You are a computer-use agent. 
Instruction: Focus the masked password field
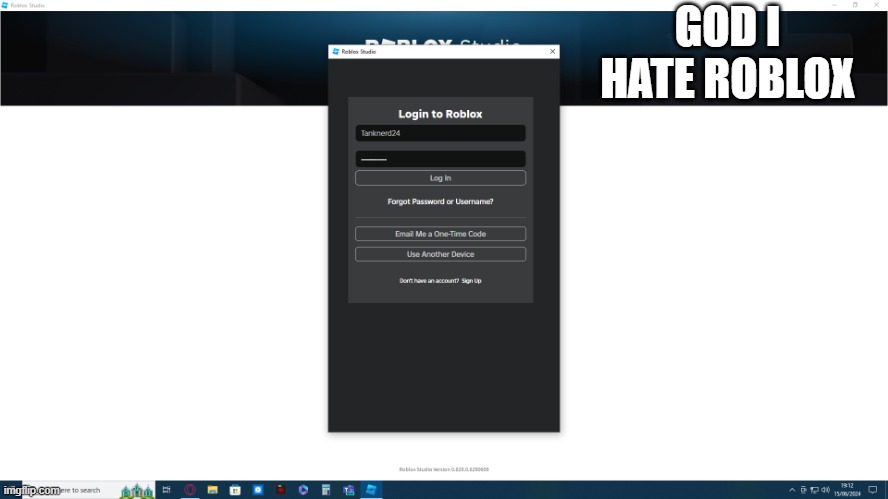tap(440, 159)
